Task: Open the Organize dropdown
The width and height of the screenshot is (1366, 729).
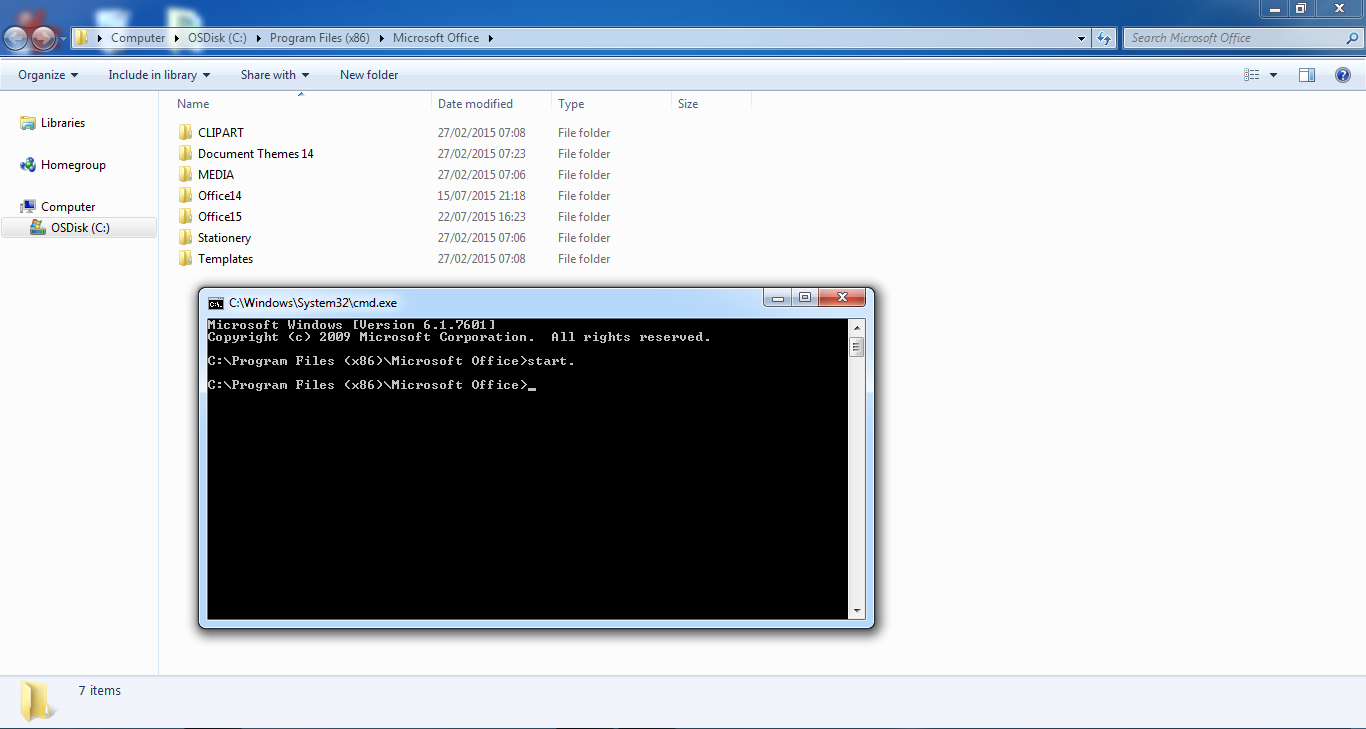Action: tap(46, 74)
